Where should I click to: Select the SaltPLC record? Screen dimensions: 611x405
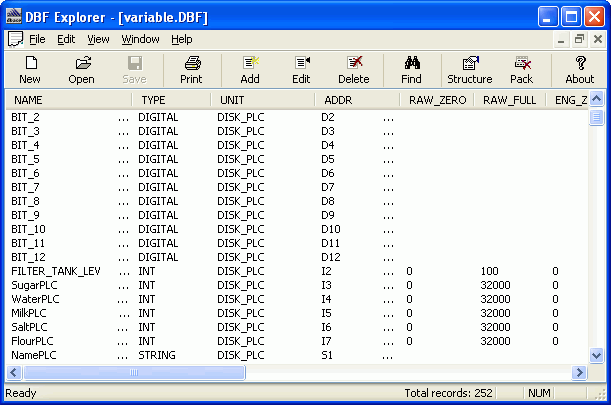29,327
